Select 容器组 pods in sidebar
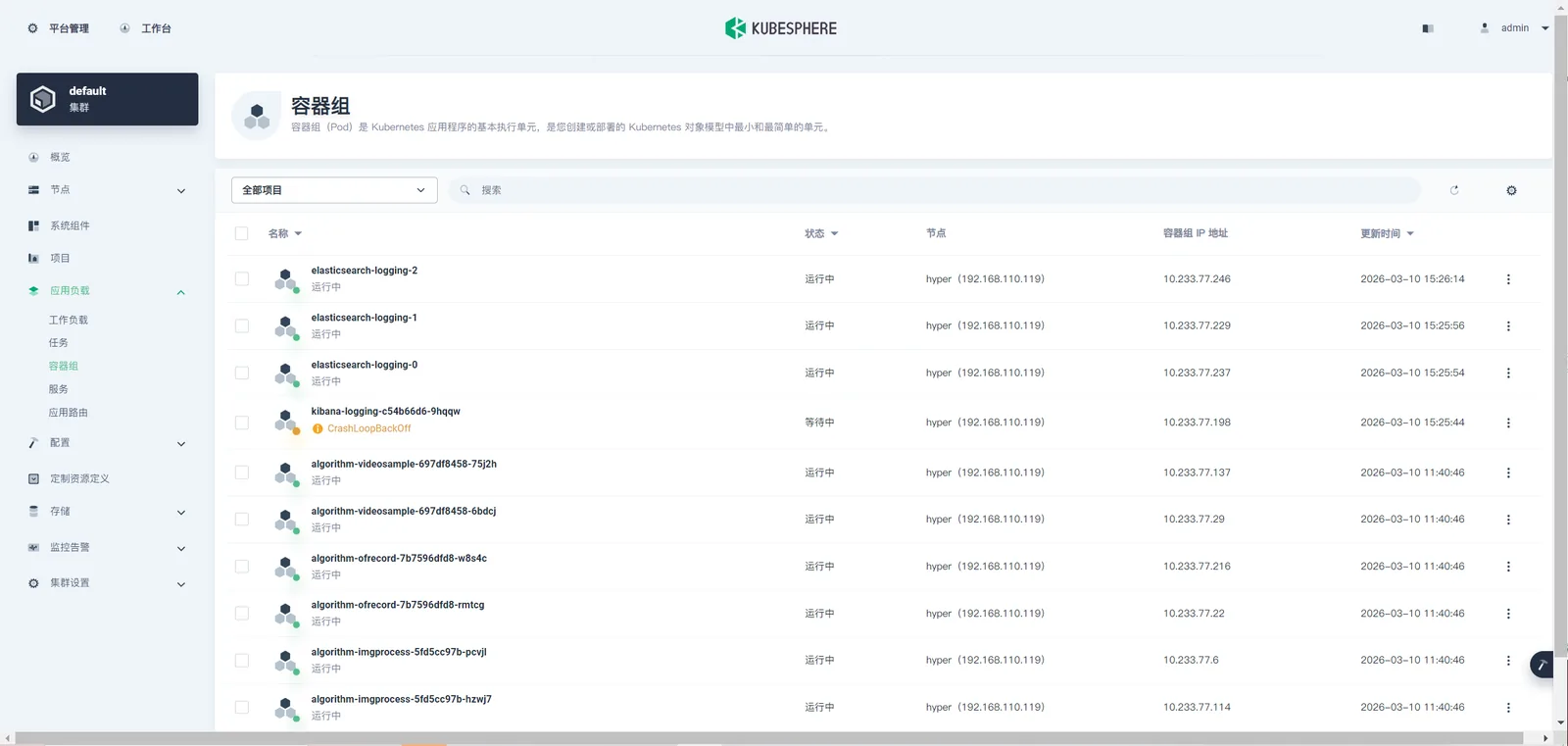Screen dimensions: 1568x746 [x=64, y=366]
